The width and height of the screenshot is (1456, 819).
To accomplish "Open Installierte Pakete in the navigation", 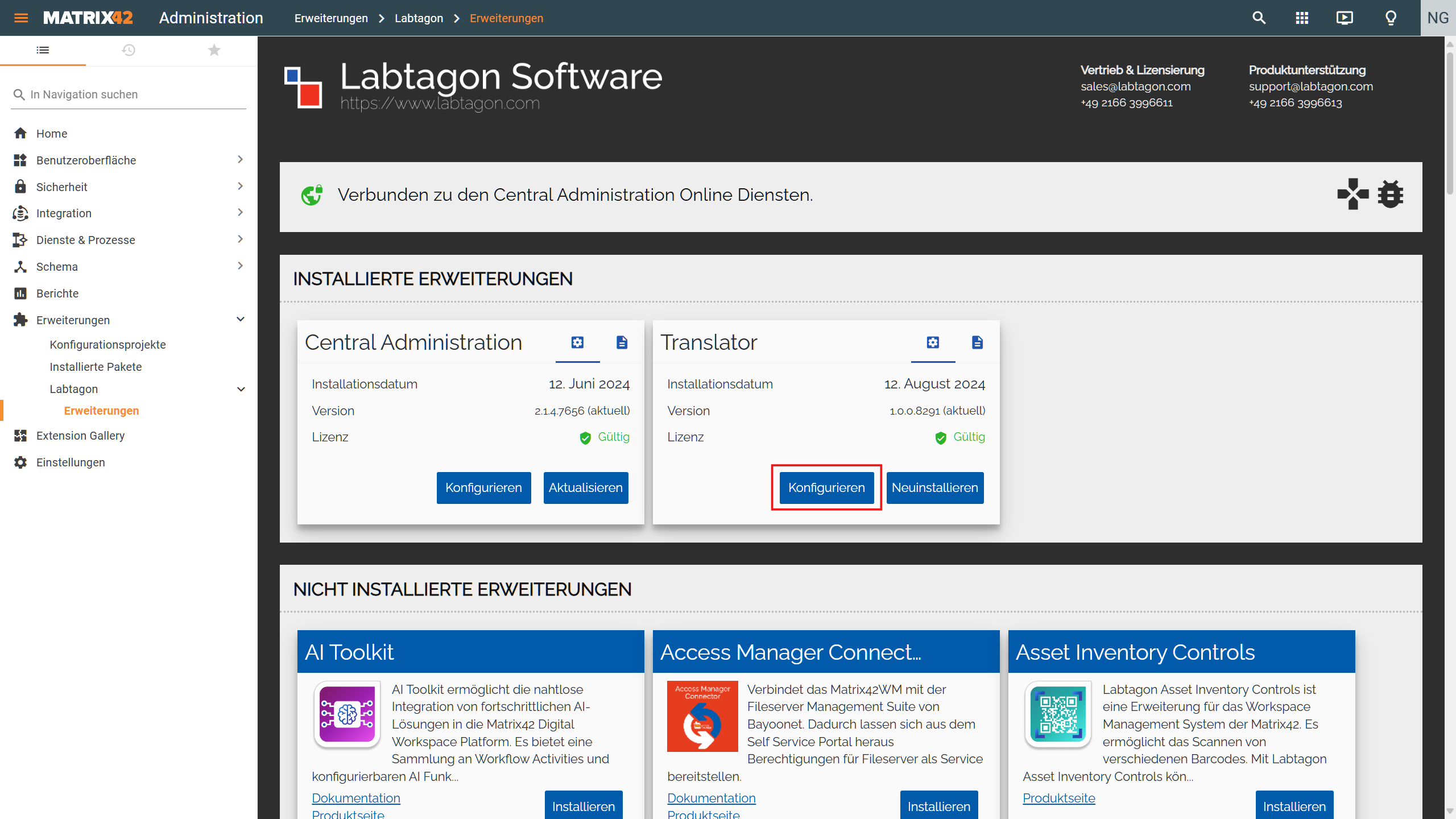I will point(96,367).
